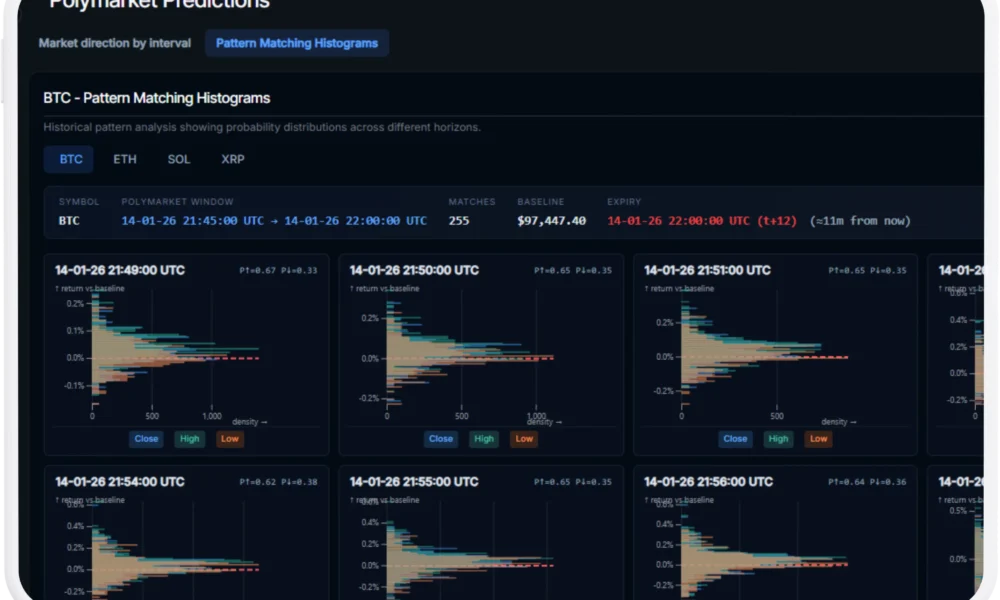Toggle Close series in 21:51:00 histogram
Viewport: 1000px width, 600px height.
[735, 439]
